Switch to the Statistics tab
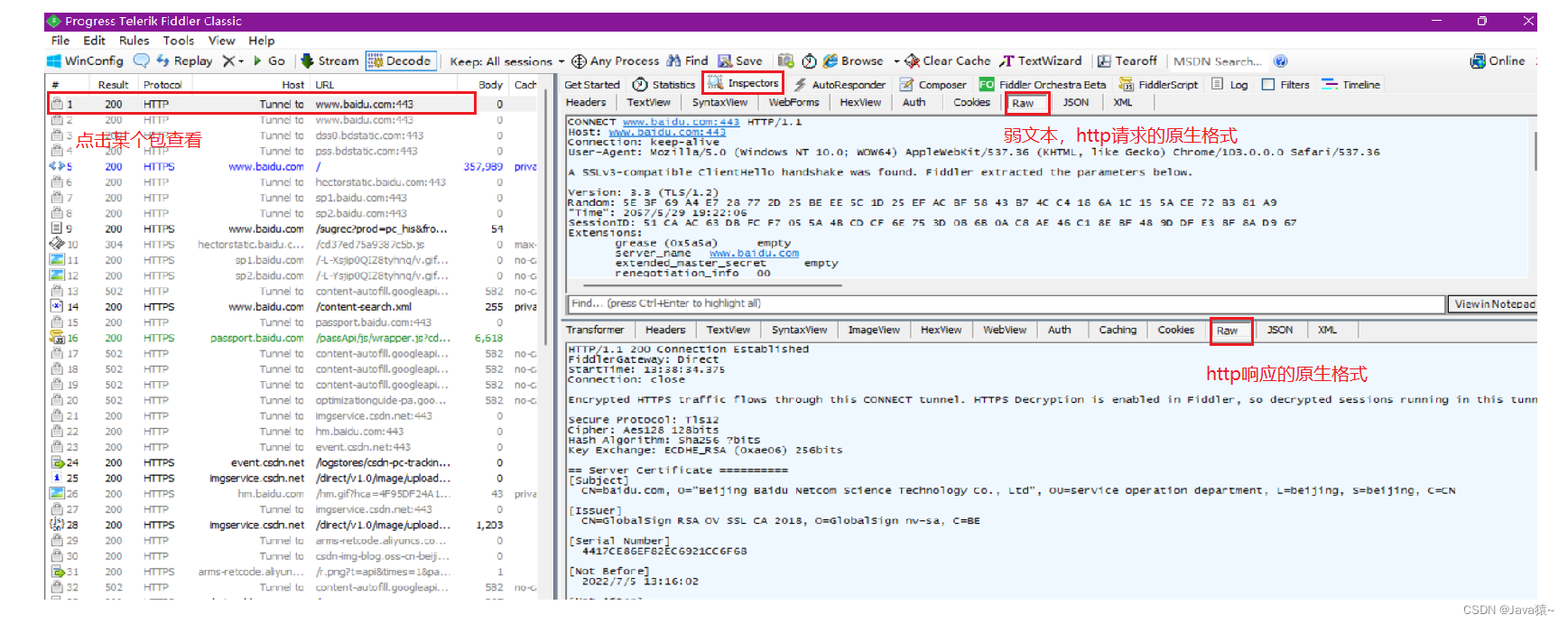 664,84
